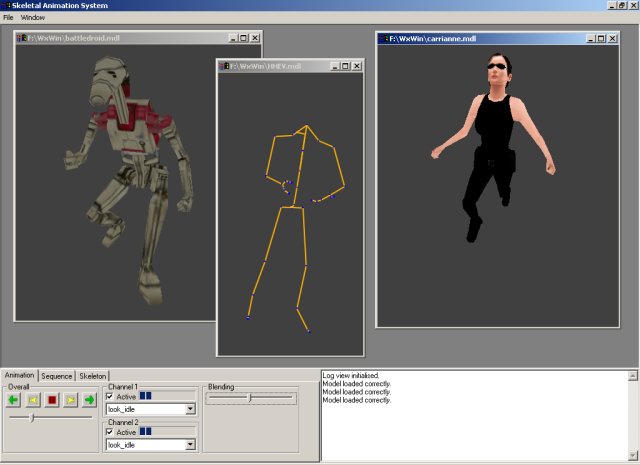The image size is (640, 465).
Task: Minimize the HEV.mdl window
Action: [x=335, y=66]
